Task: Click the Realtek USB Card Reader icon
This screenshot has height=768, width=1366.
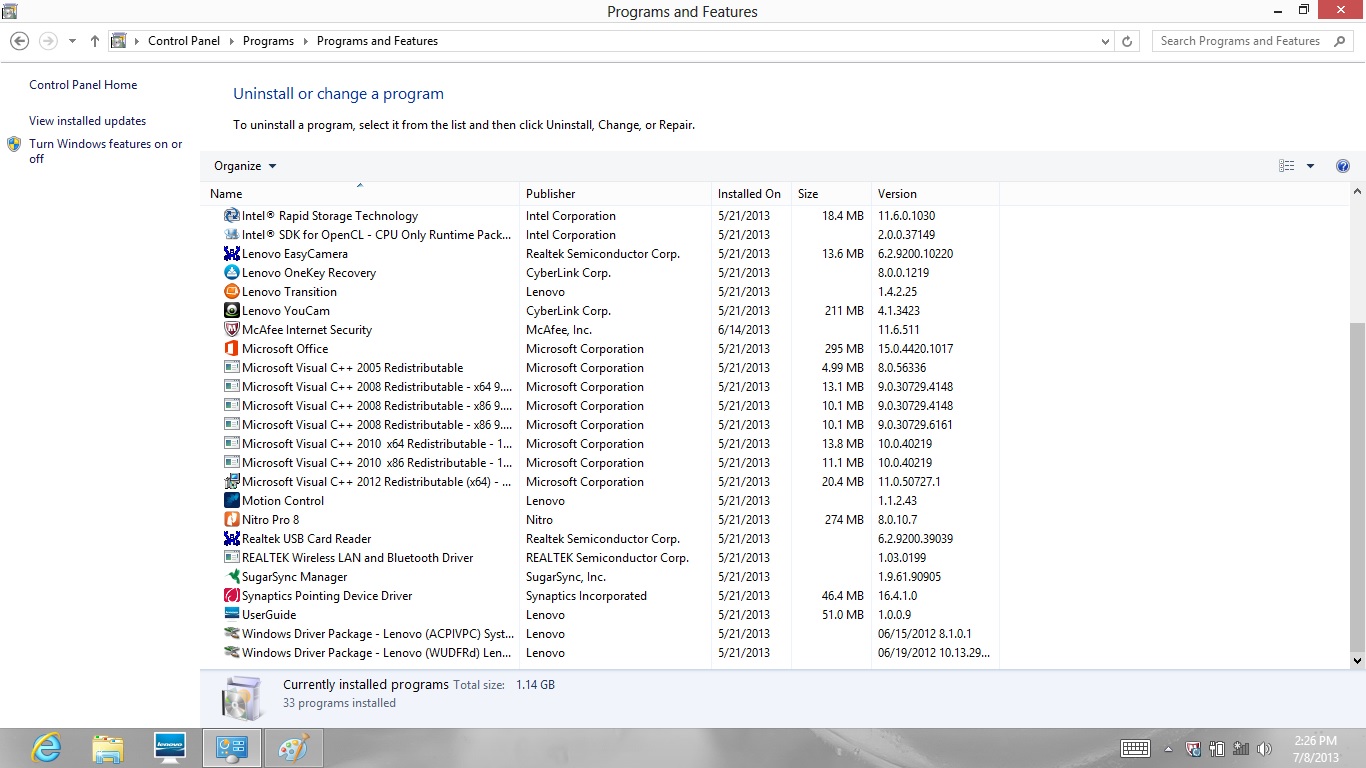Action: [232, 539]
